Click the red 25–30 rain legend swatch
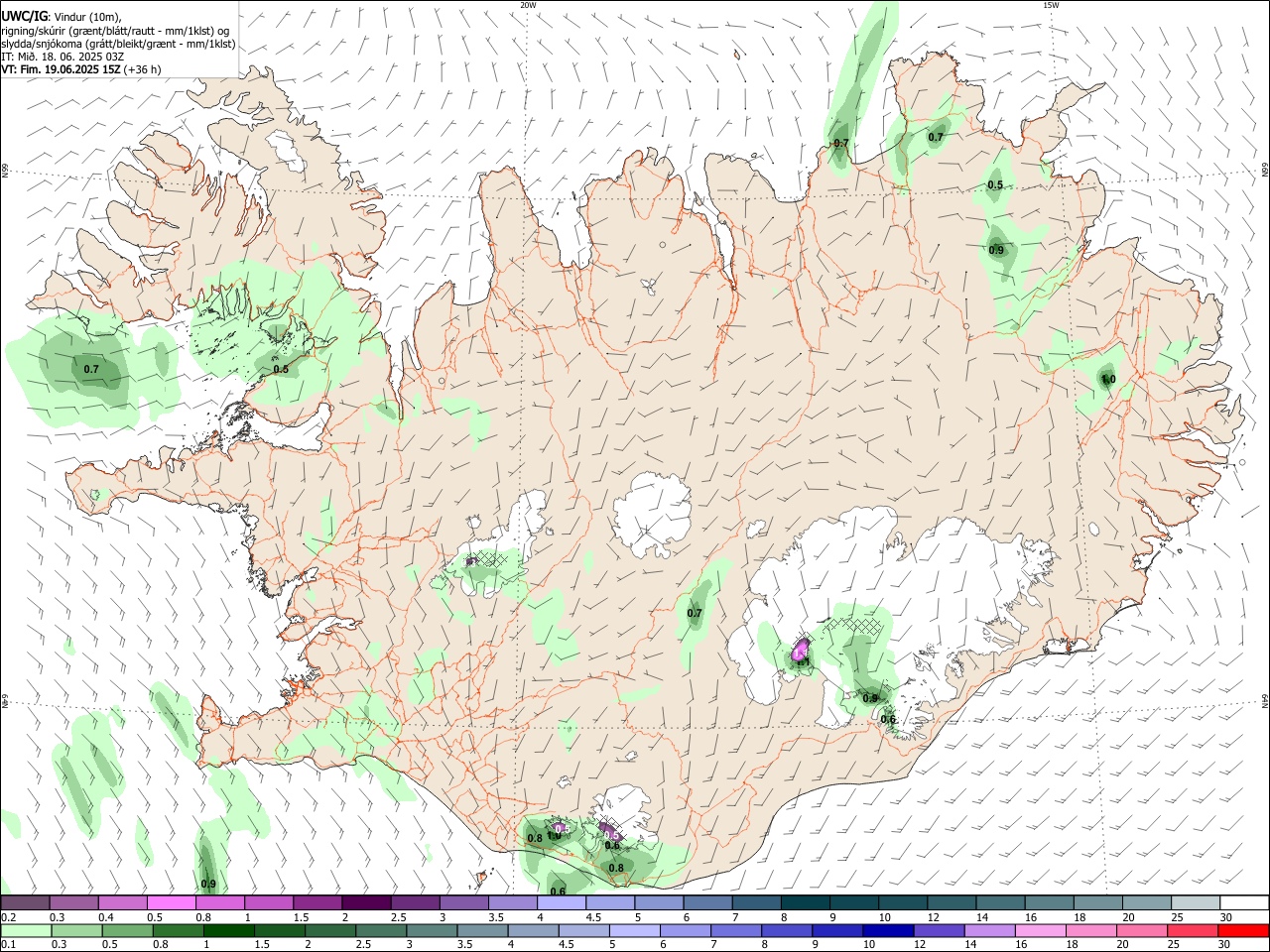The width and height of the screenshot is (1270, 952). 1193,931
